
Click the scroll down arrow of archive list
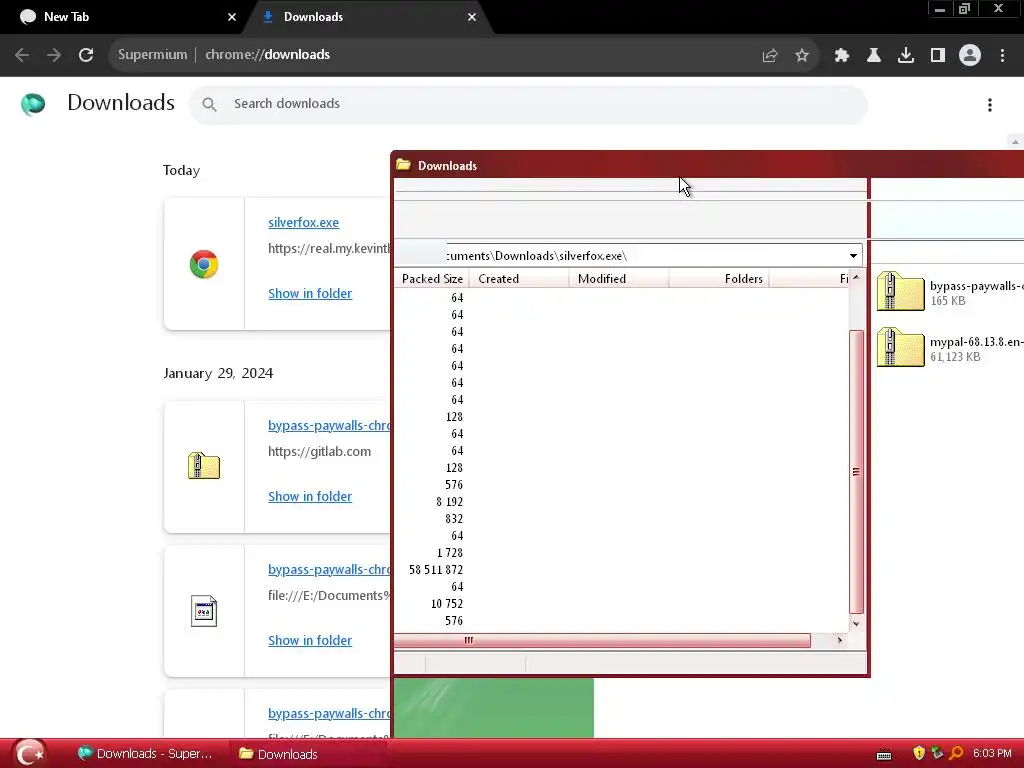coord(856,624)
